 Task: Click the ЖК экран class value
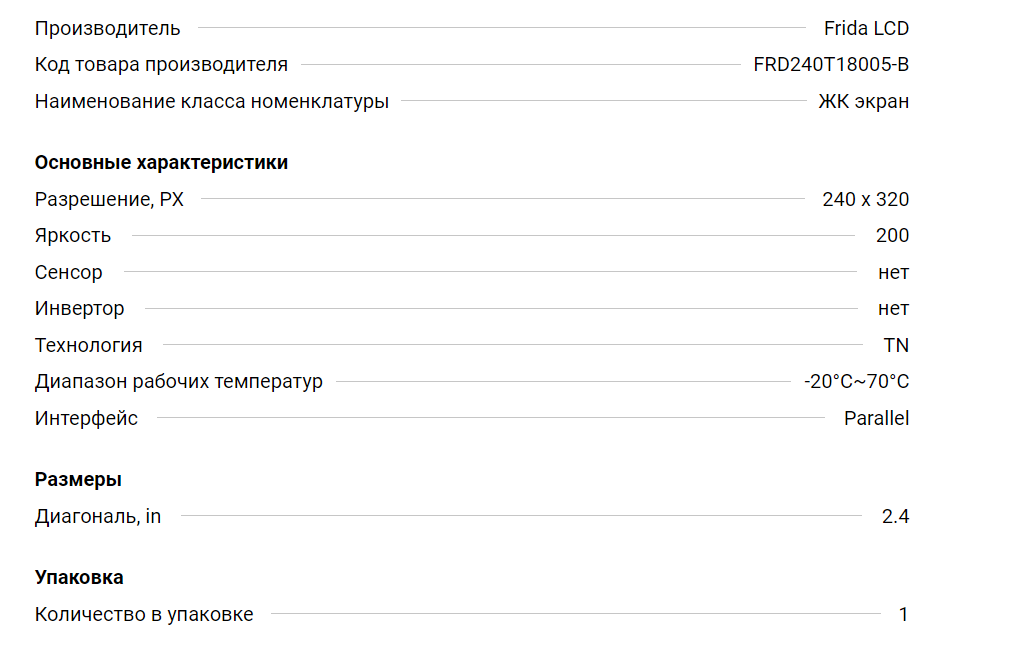(x=863, y=101)
